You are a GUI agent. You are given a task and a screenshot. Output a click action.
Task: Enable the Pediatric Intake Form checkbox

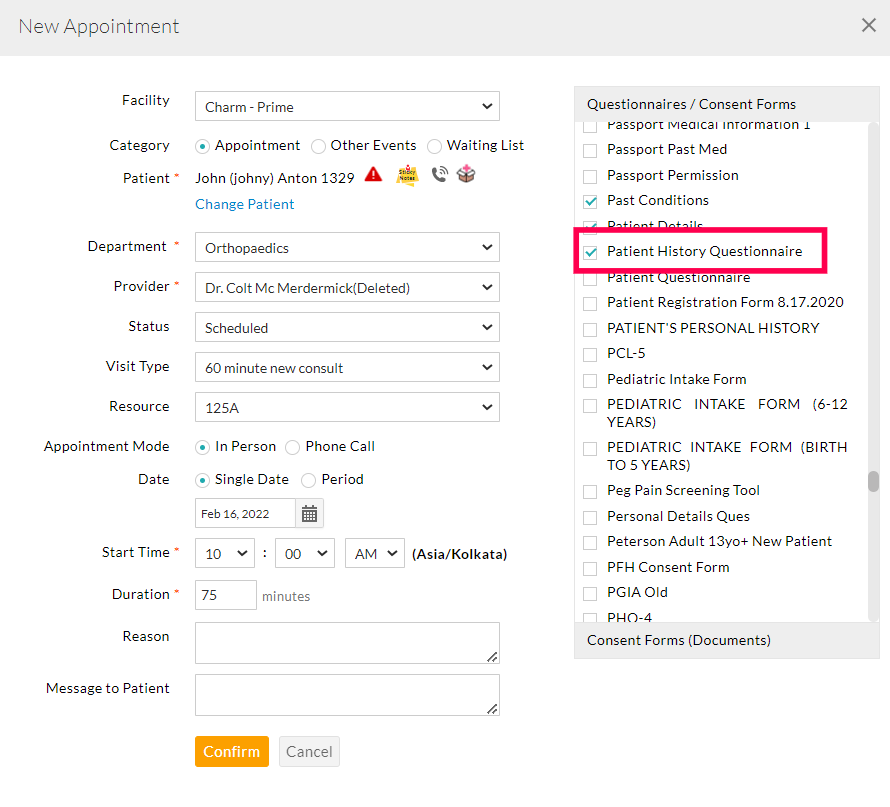click(x=590, y=380)
